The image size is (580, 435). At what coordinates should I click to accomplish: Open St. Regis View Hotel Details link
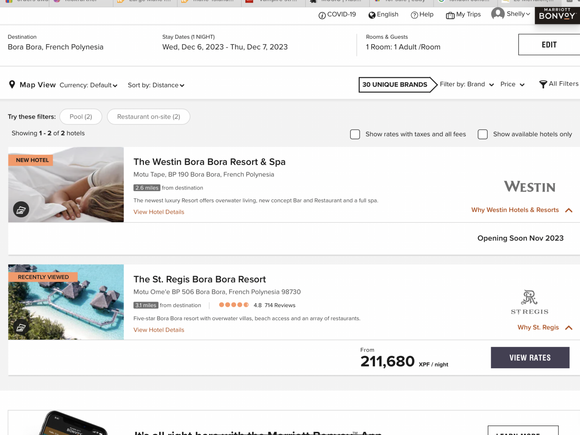[x=159, y=330]
